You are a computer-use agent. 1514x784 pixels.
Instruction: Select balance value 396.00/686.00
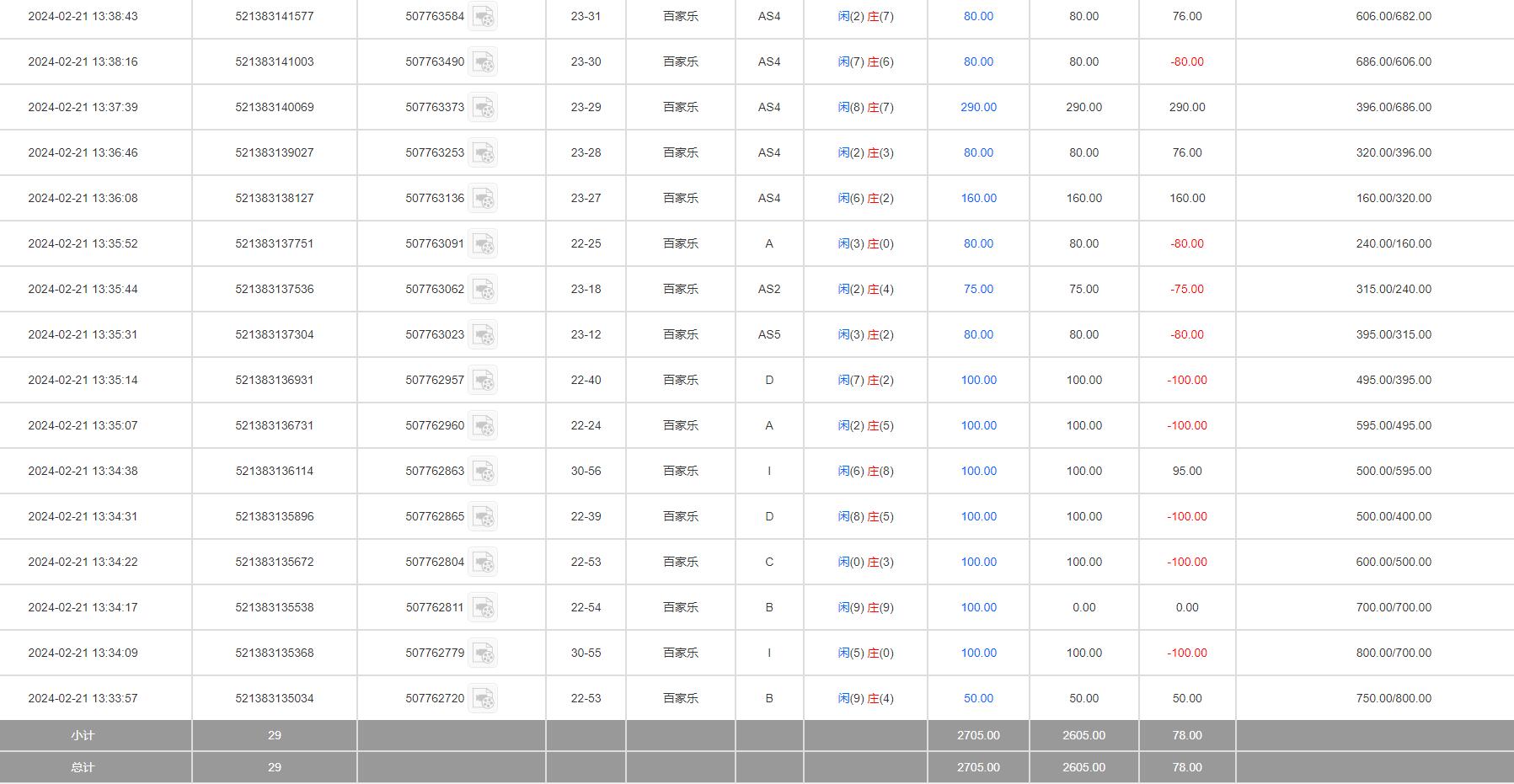pyautogui.click(x=1394, y=107)
